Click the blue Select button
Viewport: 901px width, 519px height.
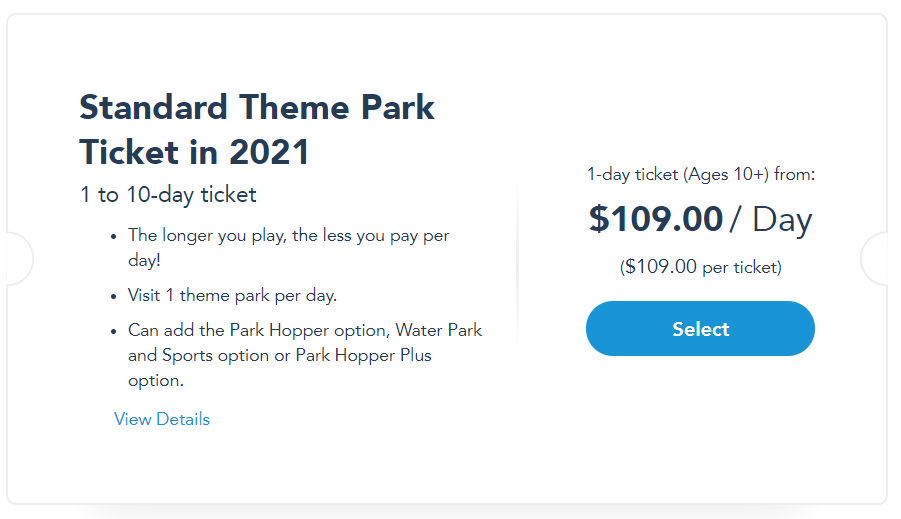point(700,329)
